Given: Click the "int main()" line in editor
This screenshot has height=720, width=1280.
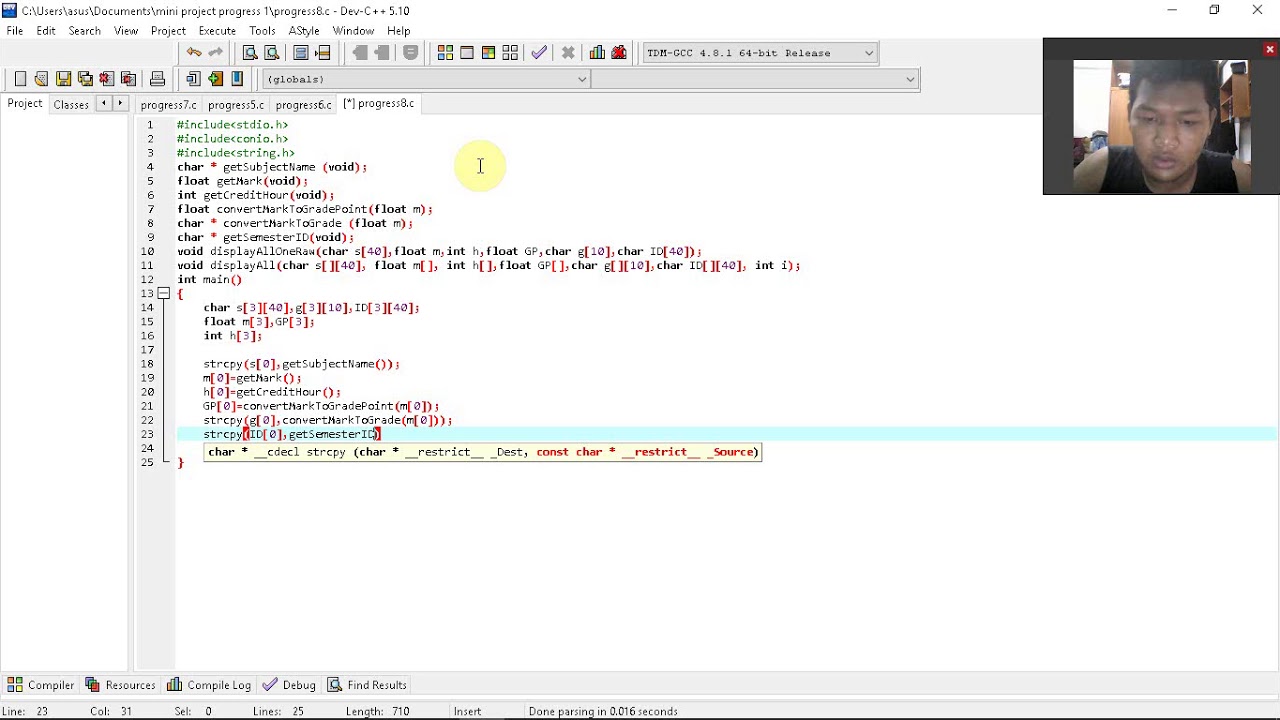Looking at the screenshot, I should point(209,280).
